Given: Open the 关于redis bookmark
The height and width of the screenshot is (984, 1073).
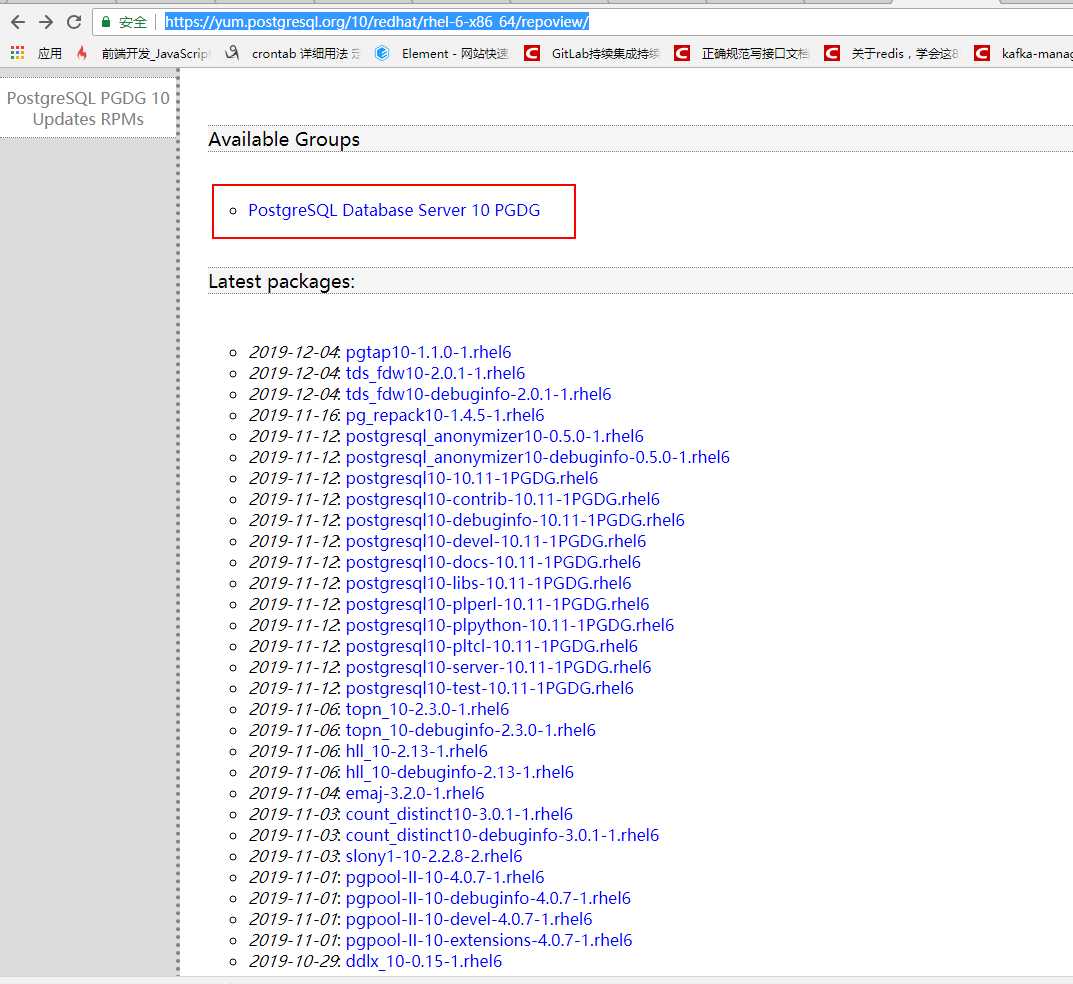Looking at the screenshot, I should point(905,53).
